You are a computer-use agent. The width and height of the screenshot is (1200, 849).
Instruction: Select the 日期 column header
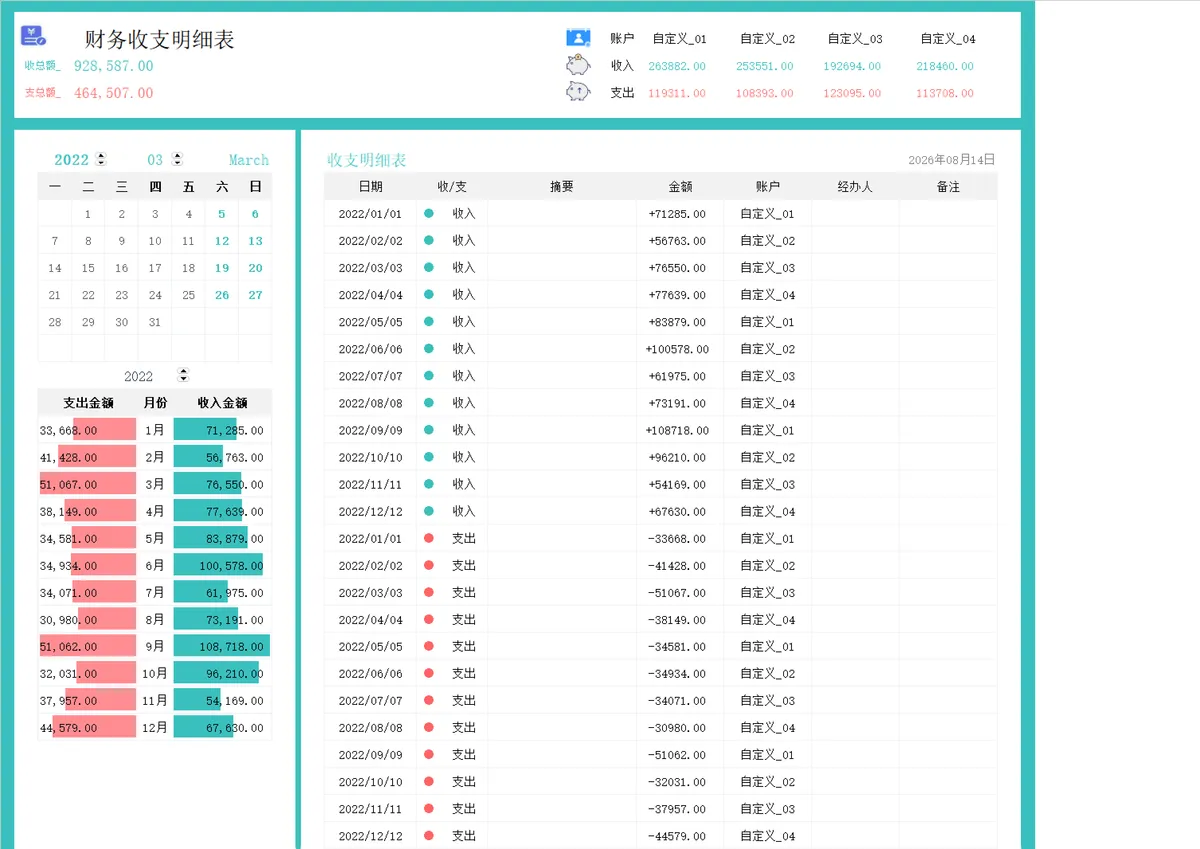[370, 186]
